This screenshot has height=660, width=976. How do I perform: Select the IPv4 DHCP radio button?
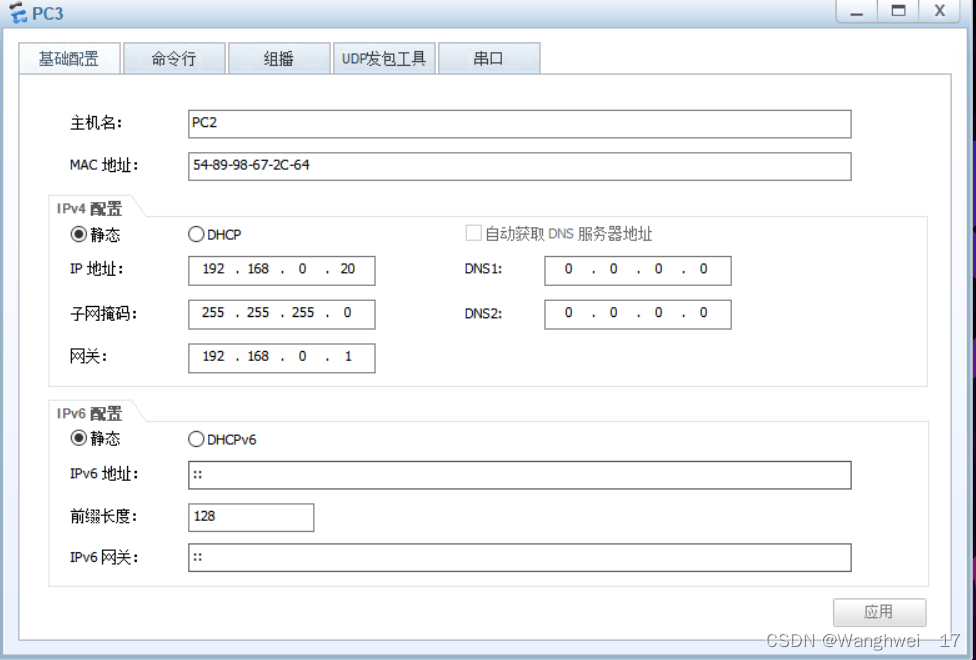[196, 234]
